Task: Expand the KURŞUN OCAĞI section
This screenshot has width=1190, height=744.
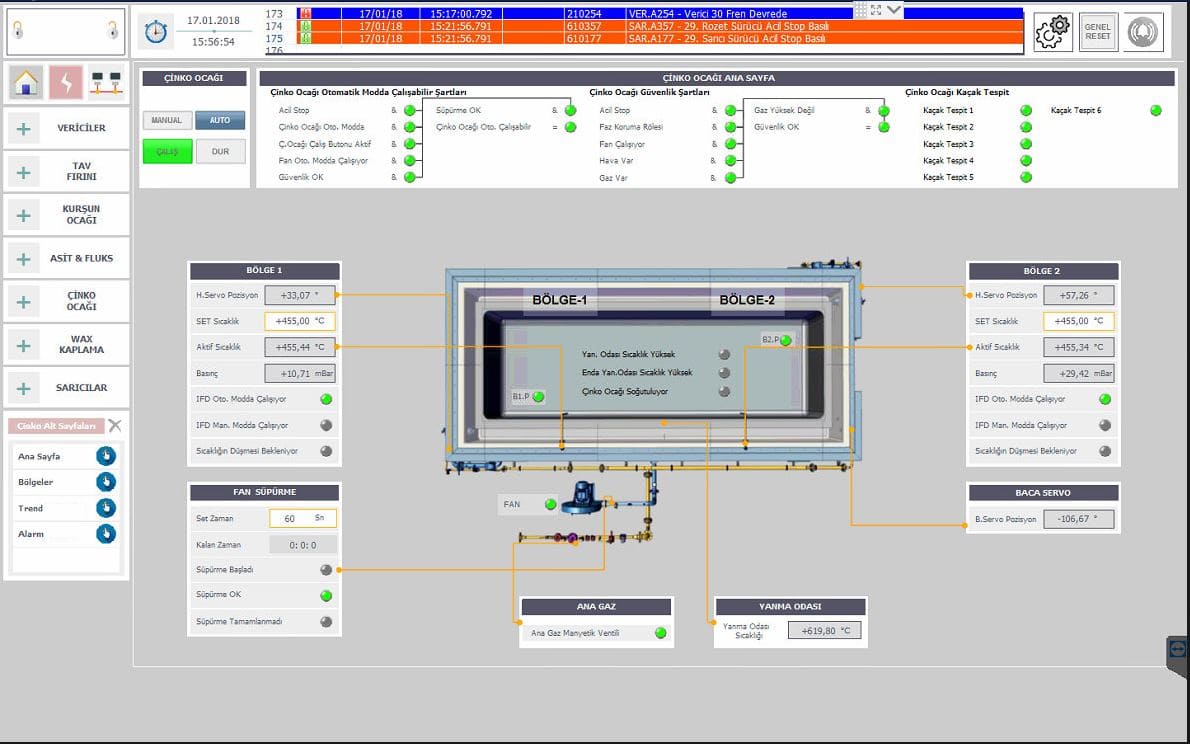Action: tap(66, 214)
